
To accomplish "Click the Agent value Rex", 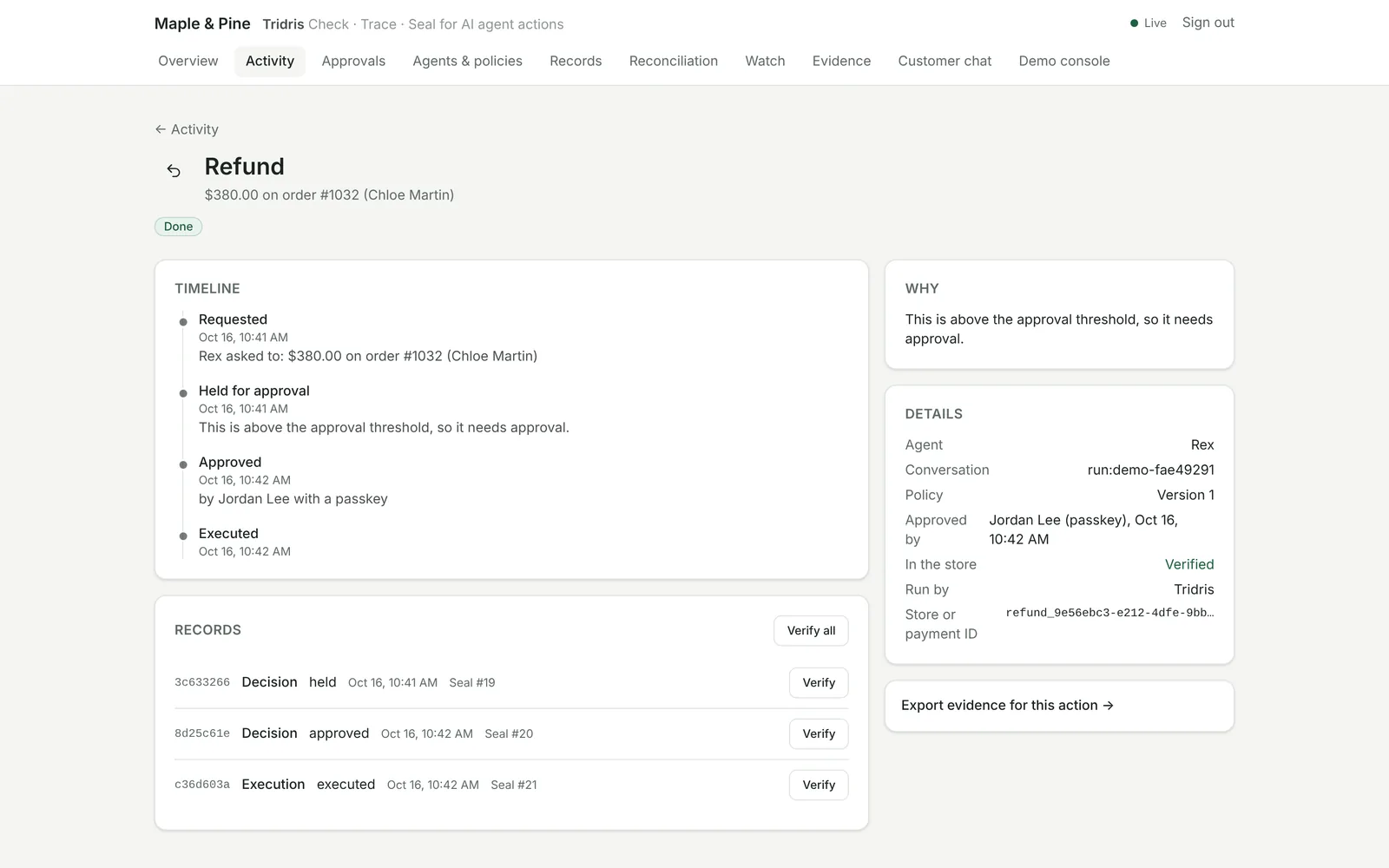I will click(1202, 444).
